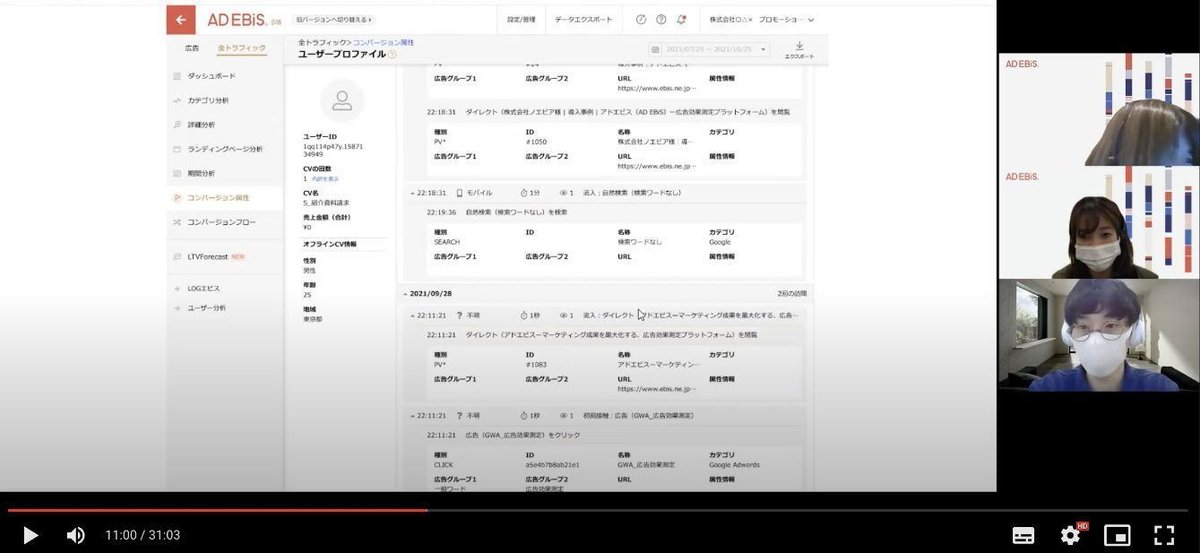
Task: Open ダッシュボード in sidebar
Action: tap(211, 76)
